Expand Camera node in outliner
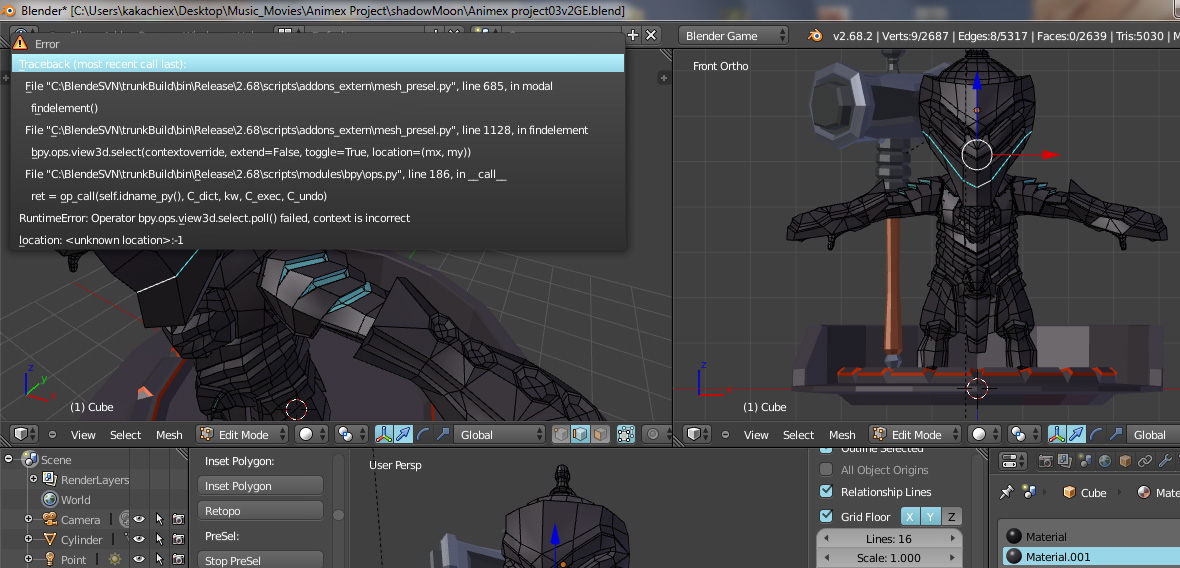This screenshot has height=568, width=1180. 29,519
